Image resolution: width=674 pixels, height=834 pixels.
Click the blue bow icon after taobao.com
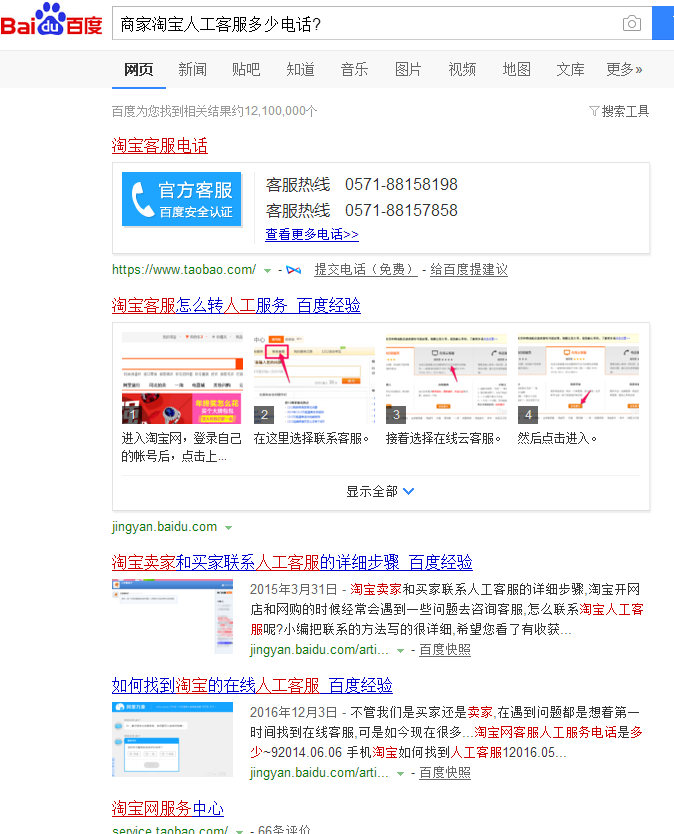tap(293, 270)
